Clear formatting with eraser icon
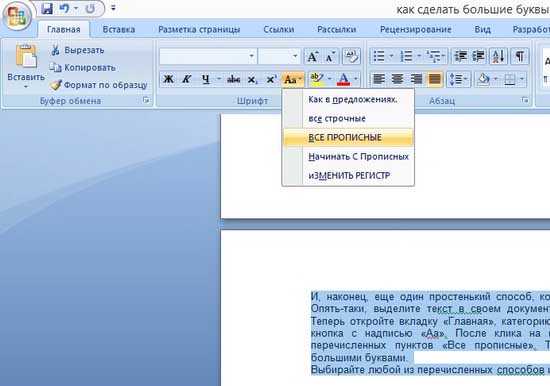Screen dimensions: 550x386 351,56
